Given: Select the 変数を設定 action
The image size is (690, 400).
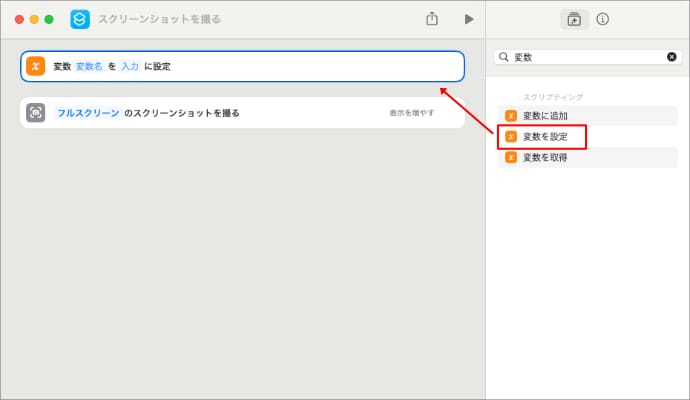Looking at the screenshot, I should coord(545,136).
